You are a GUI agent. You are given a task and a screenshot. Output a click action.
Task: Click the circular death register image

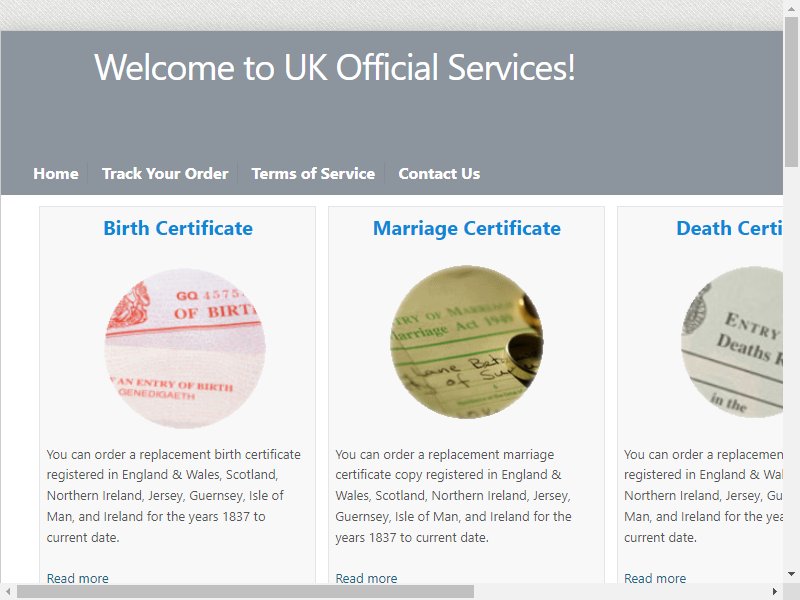click(x=732, y=342)
